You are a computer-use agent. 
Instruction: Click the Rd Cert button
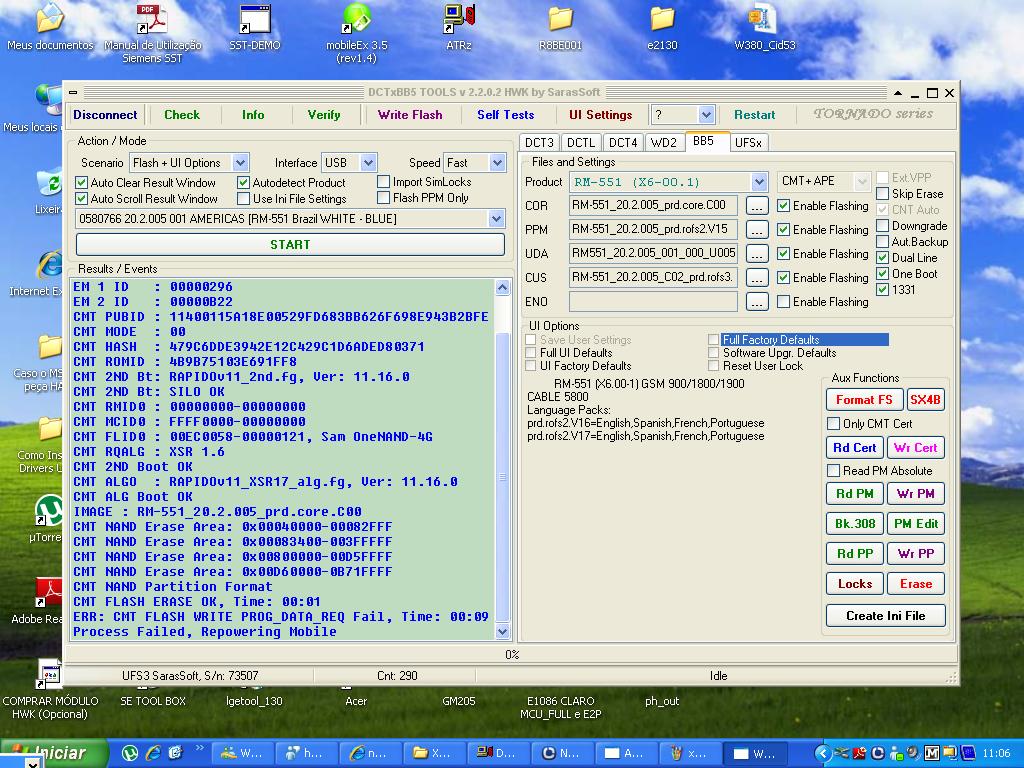[855, 448]
